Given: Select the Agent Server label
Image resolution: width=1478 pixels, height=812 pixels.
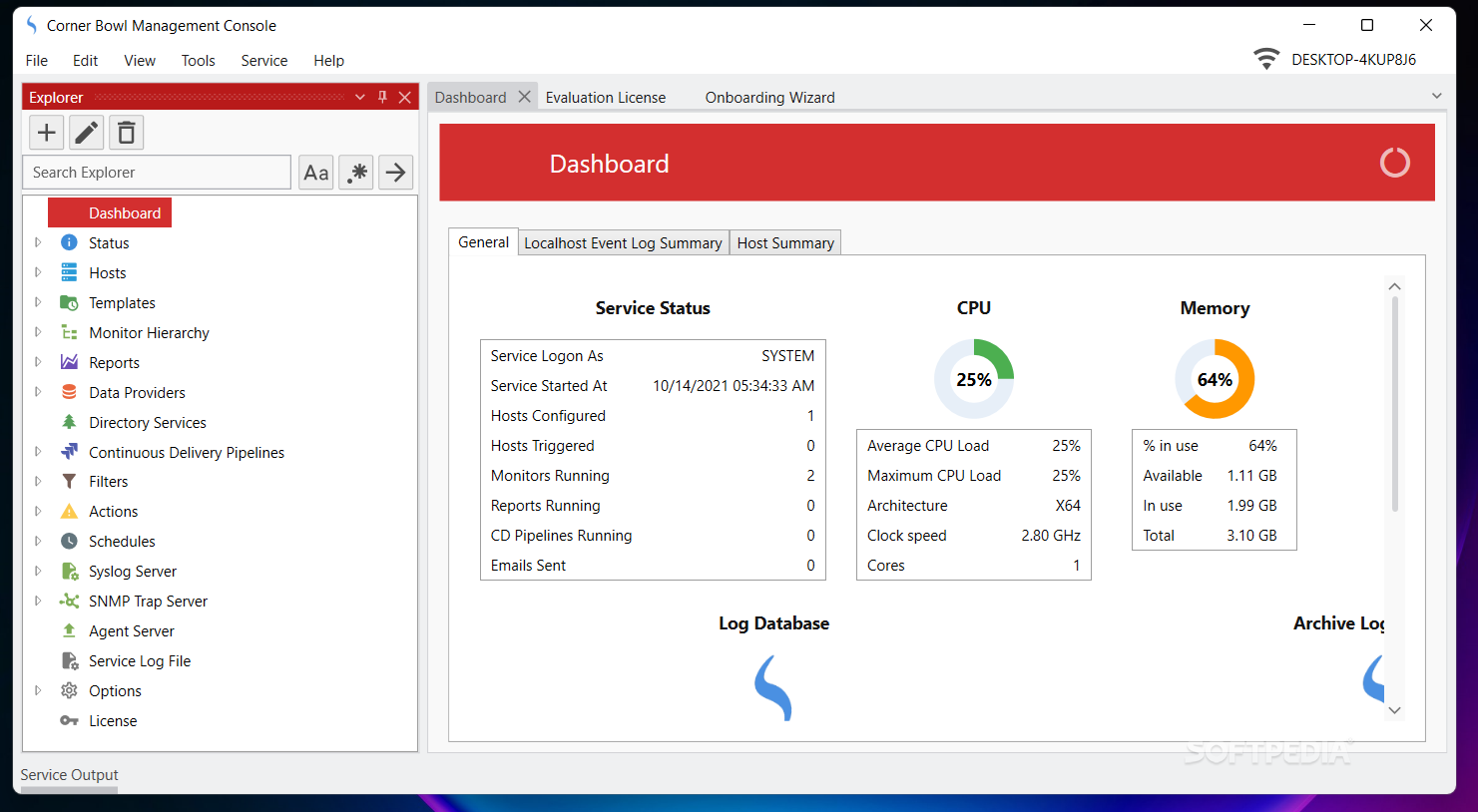Looking at the screenshot, I should pos(132,630).
